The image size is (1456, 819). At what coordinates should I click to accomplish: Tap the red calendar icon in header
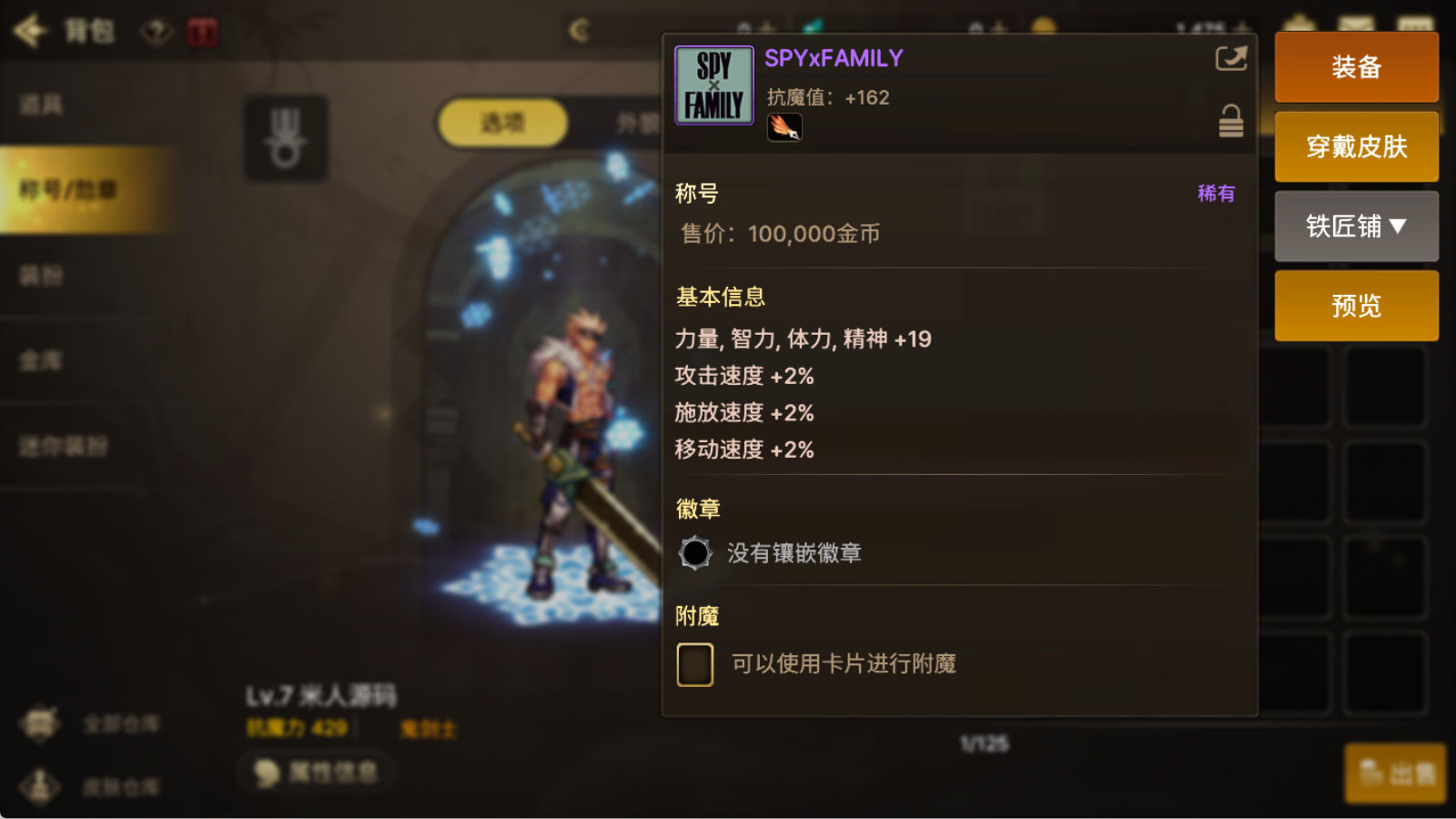click(203, 33)
